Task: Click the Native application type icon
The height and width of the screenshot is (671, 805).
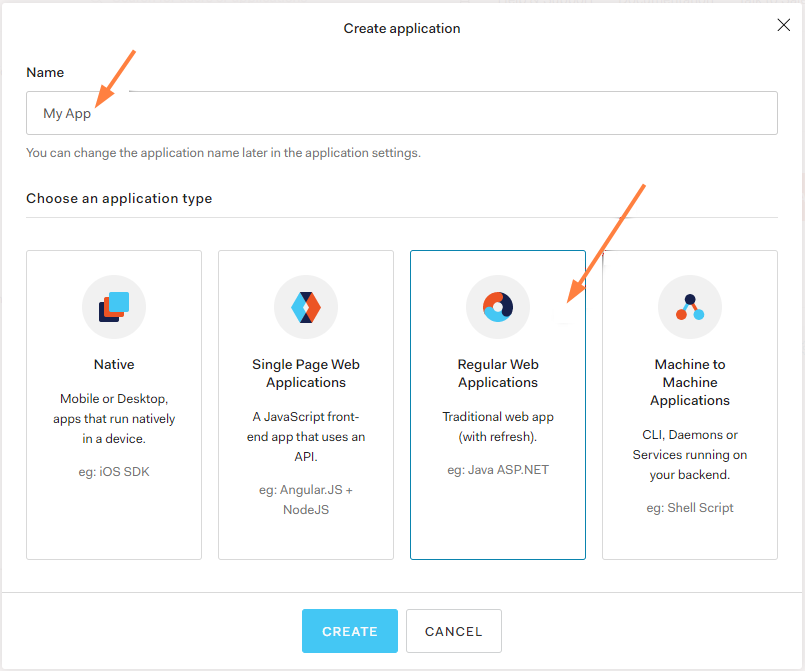Action: 114,307
